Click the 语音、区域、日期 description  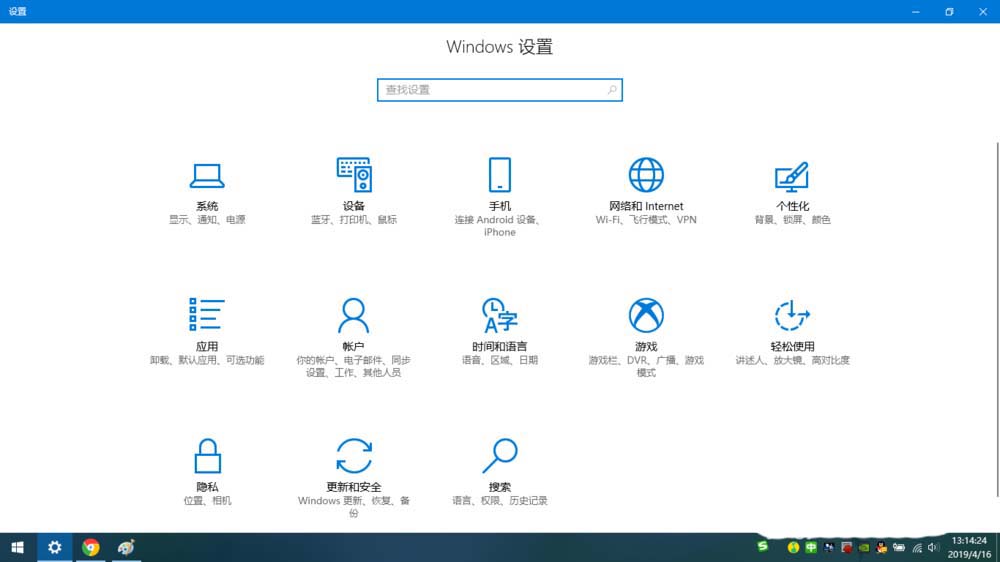coord(499,360)
